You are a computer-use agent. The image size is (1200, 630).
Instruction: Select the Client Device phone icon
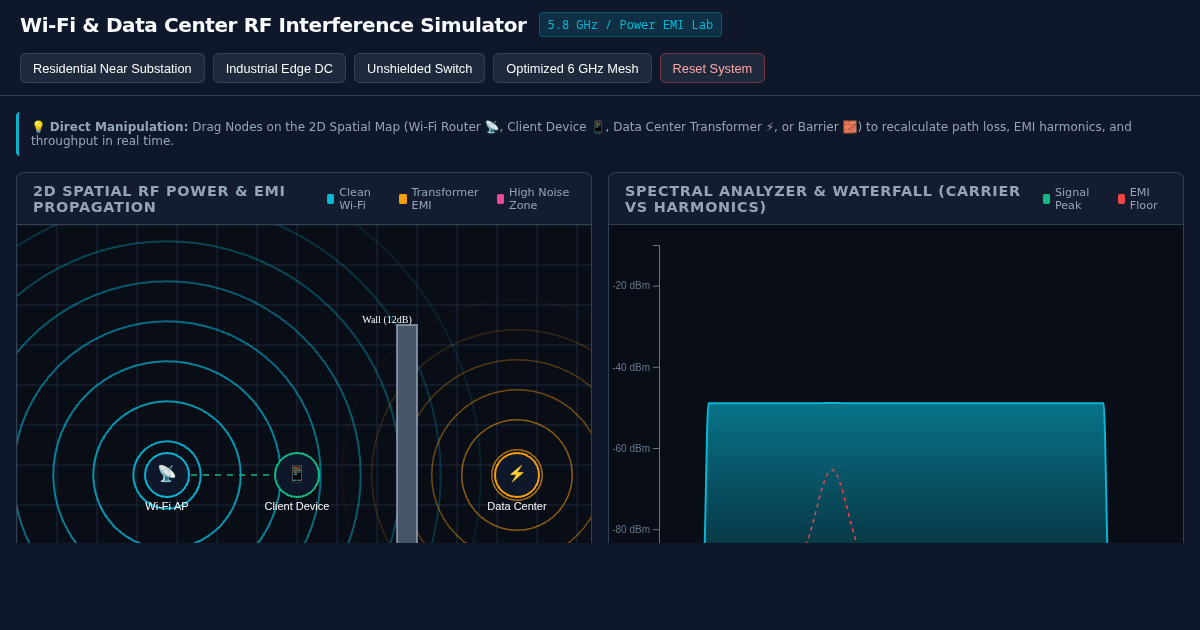[x=297, y=474]
